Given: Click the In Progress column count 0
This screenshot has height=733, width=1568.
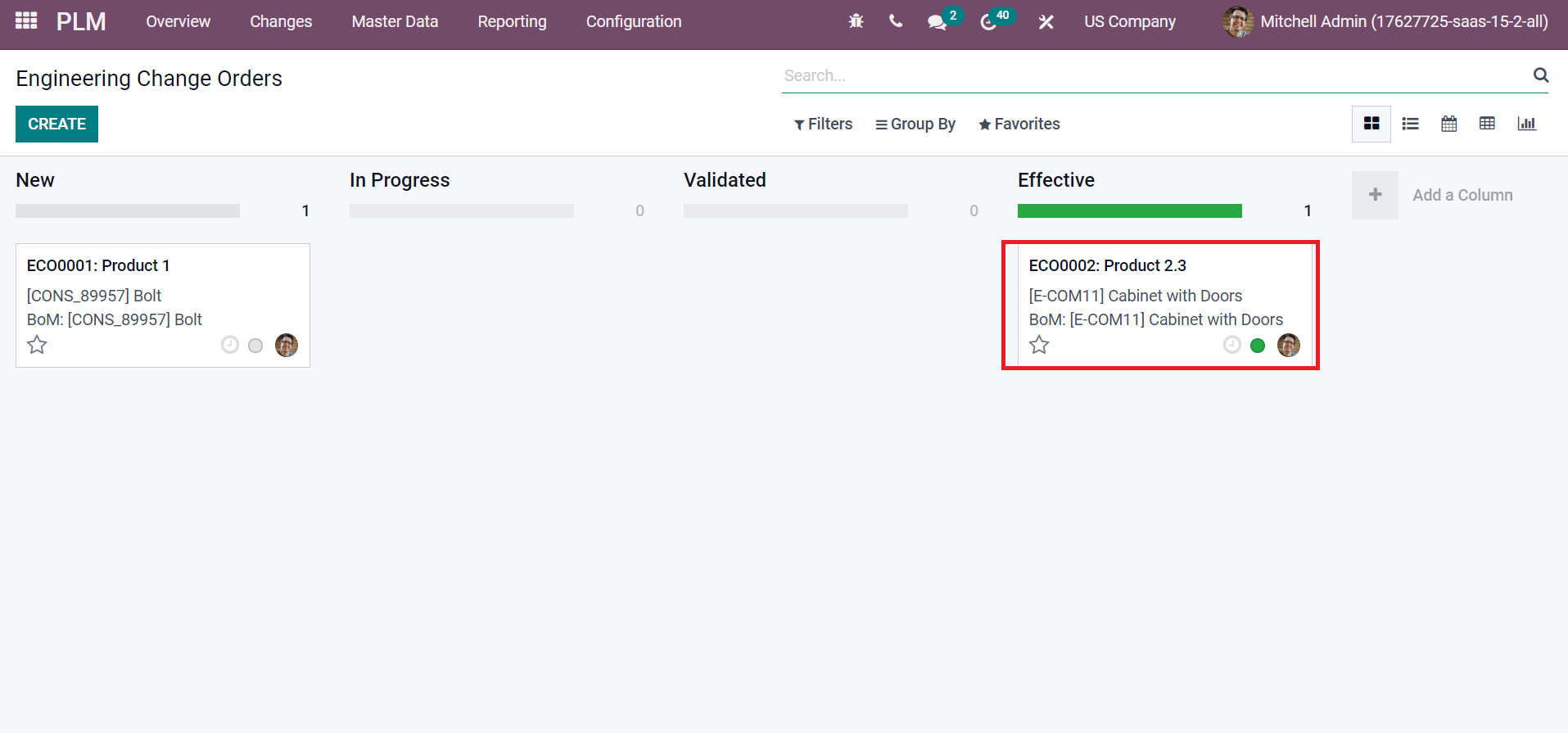Looking at the screenshot, I should (639, 210).
